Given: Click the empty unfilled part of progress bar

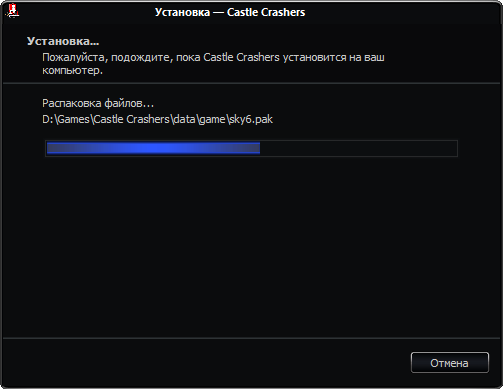Looking at the screenshot, I should tap(358, 148).
